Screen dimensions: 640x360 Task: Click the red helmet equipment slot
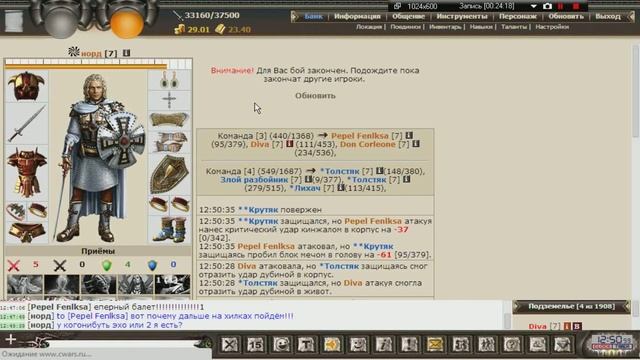click(x=27, y=87)
